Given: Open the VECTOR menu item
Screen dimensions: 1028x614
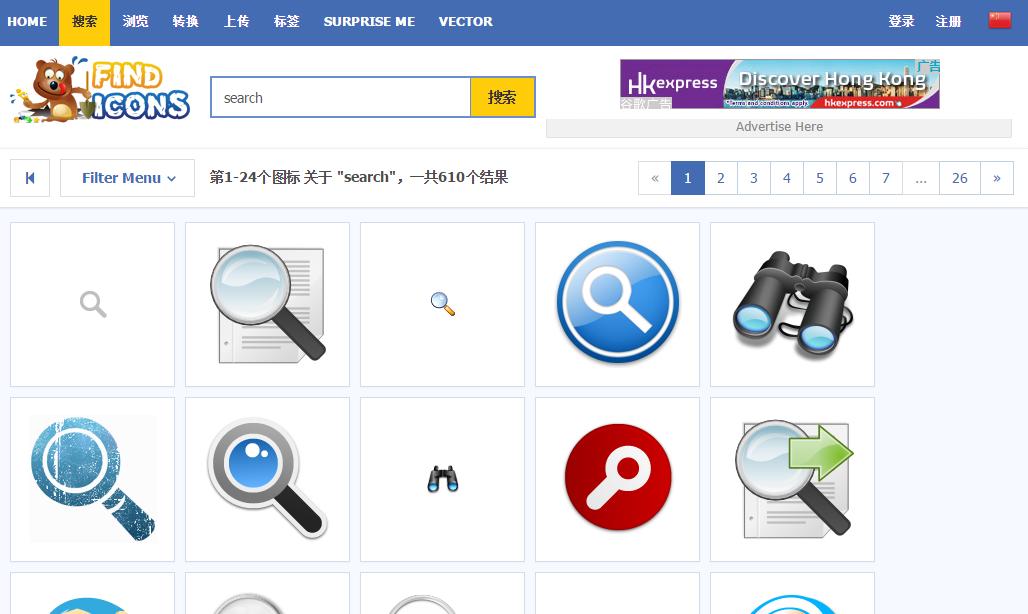Looking at the screenshot, I should (465, 22).
